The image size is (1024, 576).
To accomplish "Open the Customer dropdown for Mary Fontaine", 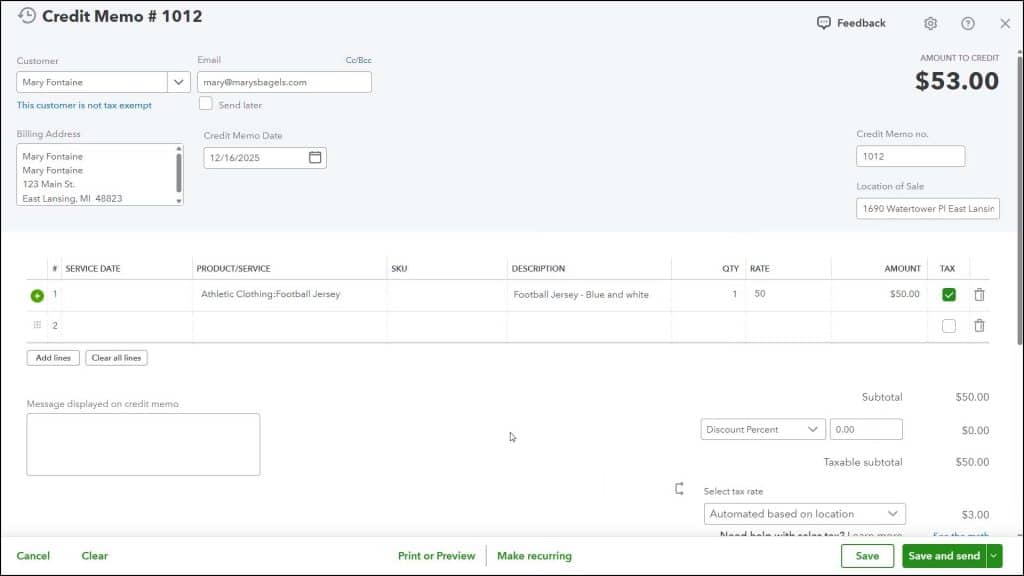I will pyautogui.click(x=180, y=81).
